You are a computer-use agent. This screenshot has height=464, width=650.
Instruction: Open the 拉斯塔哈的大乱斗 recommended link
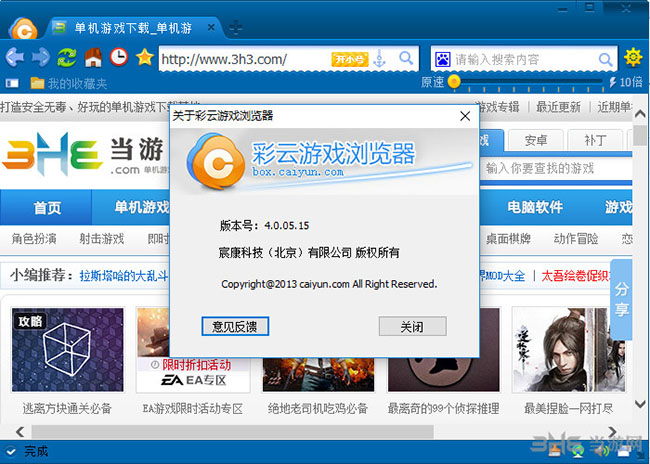(124, 276)
